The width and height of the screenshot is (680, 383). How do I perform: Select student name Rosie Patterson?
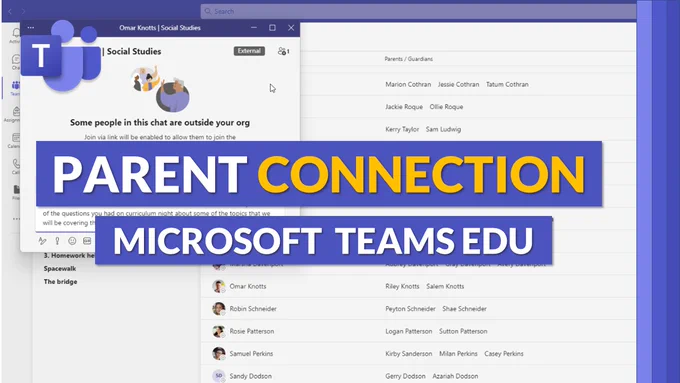(x=252, y=331)
